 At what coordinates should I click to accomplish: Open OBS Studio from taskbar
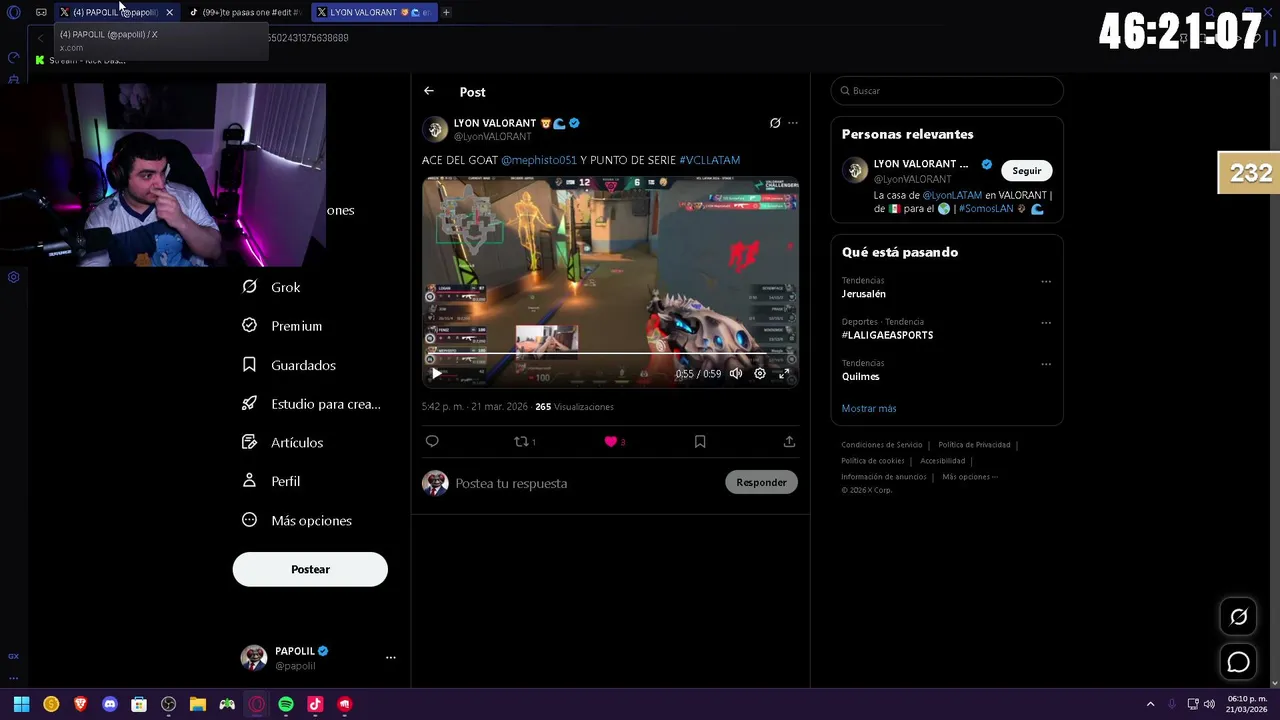168,704
